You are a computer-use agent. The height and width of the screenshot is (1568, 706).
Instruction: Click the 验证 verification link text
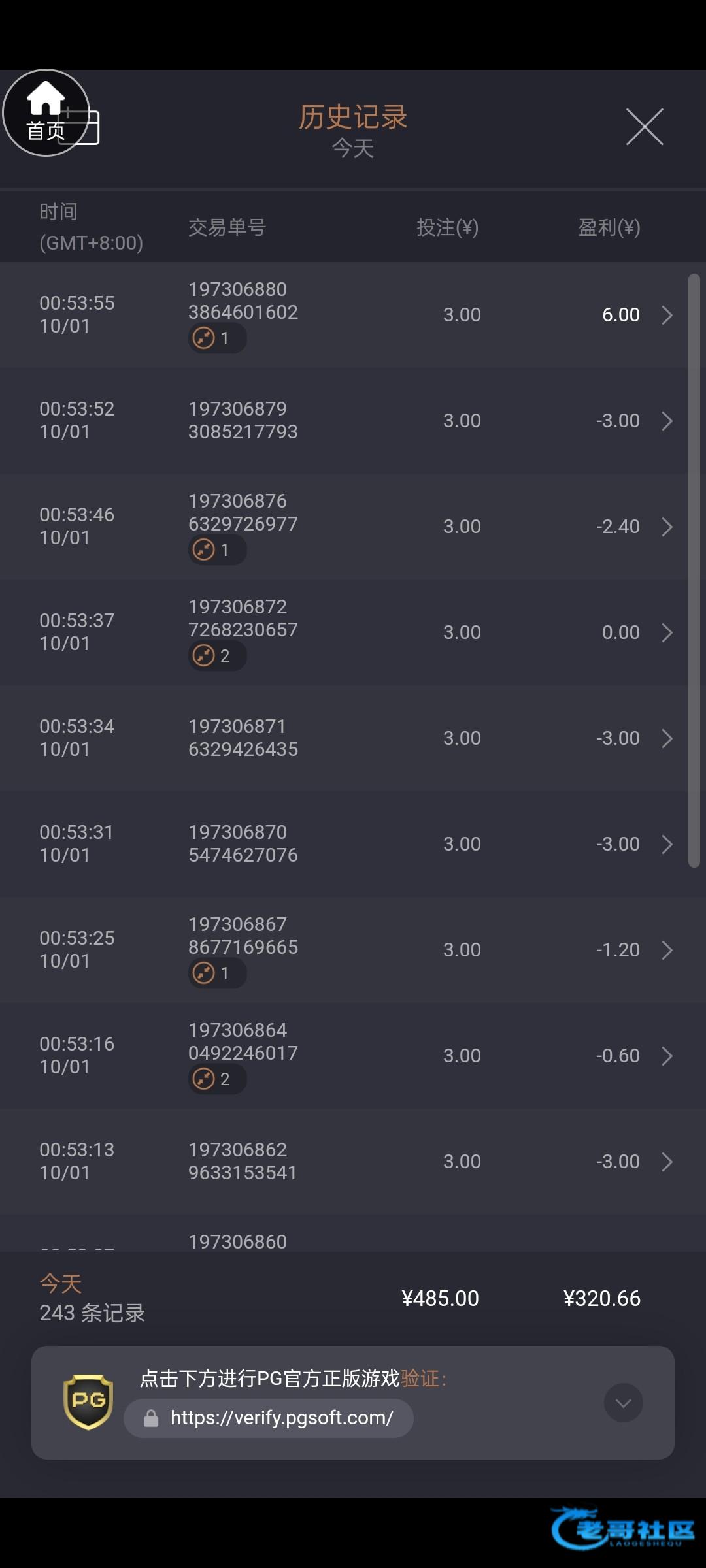420,1379
